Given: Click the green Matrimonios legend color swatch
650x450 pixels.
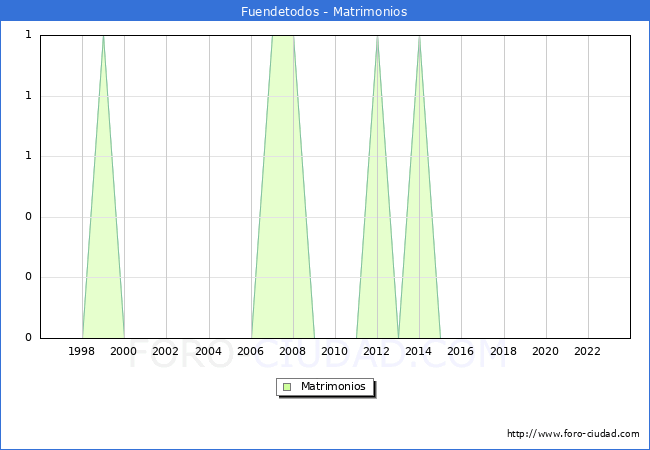Looking at the screenshot, I should point(287,387).
